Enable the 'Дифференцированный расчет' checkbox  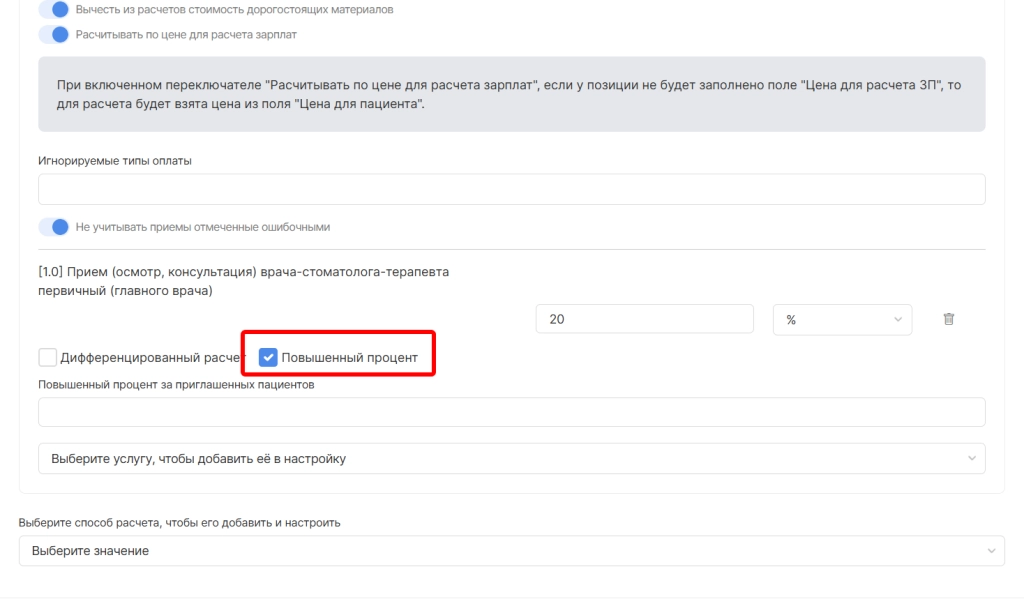(x=48, y=357)
